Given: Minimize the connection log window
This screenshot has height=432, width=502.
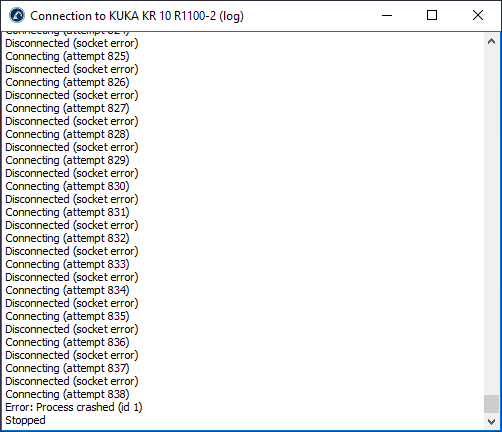Looking at the screenshot, I should pos(387,15).
